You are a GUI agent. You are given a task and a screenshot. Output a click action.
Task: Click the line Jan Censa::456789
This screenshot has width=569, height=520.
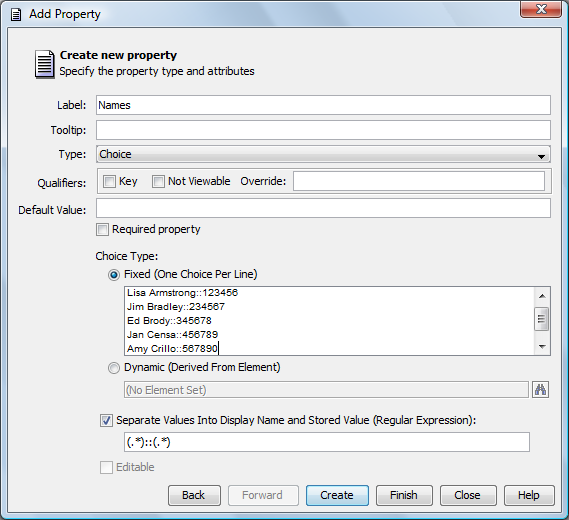(x=172, y=335)
